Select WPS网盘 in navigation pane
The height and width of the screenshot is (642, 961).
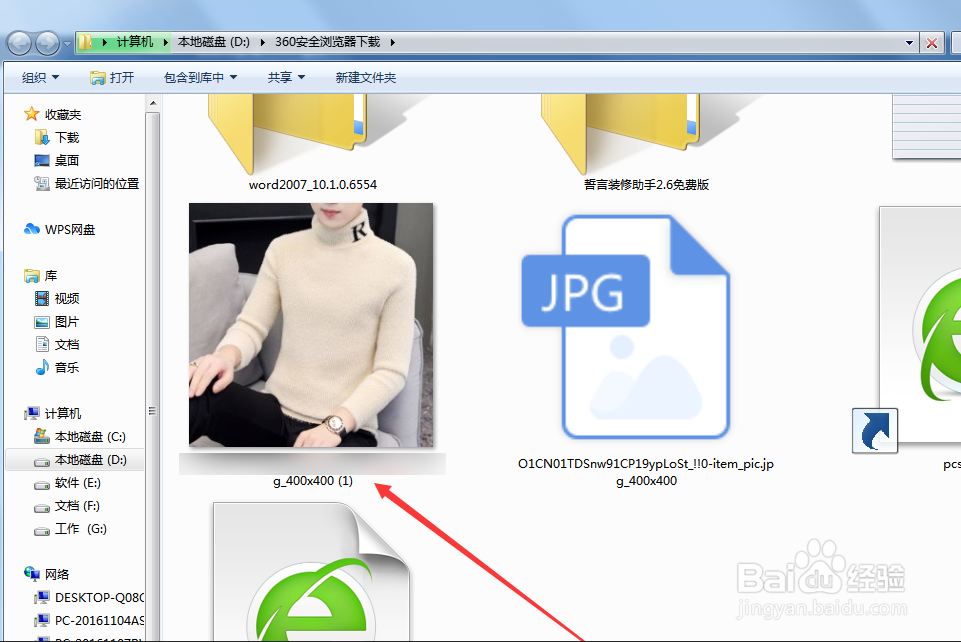70,230
